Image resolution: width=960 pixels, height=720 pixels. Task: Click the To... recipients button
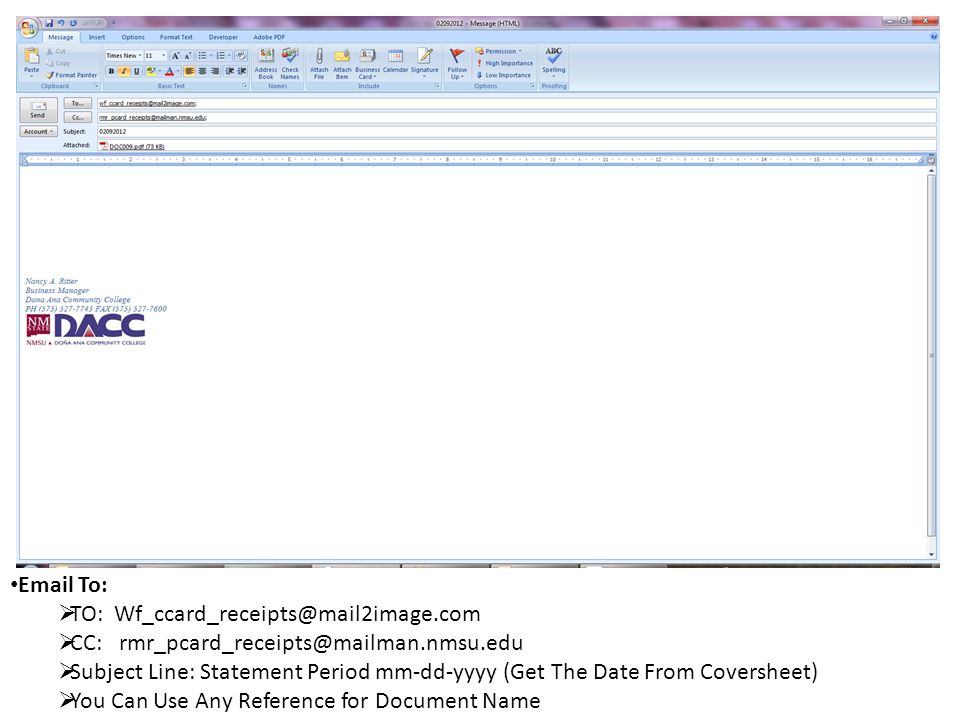77,103
